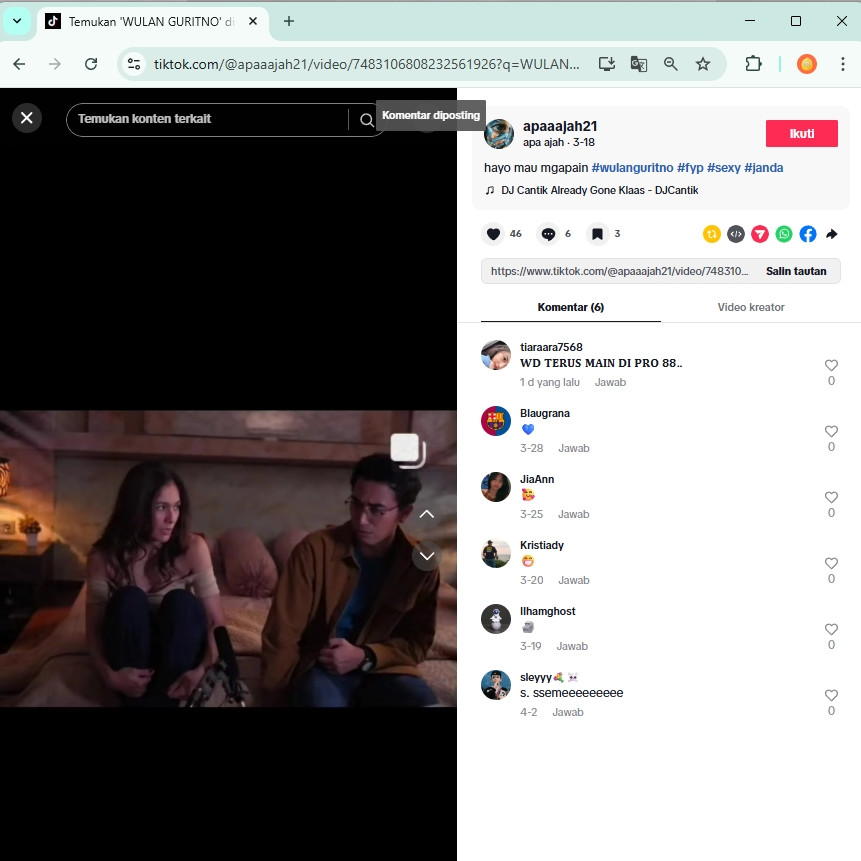861x861 pixels.
Task: Like tiaraara7568's comment
Action: (x=831, y=365)
